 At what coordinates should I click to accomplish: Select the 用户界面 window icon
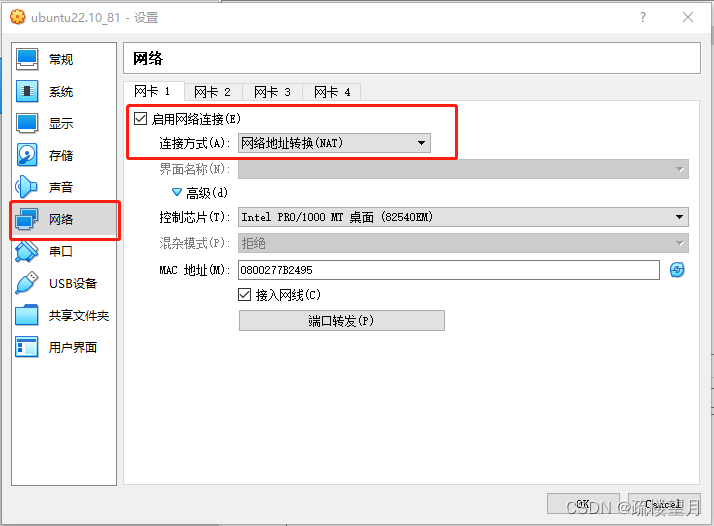pos(26,347)
